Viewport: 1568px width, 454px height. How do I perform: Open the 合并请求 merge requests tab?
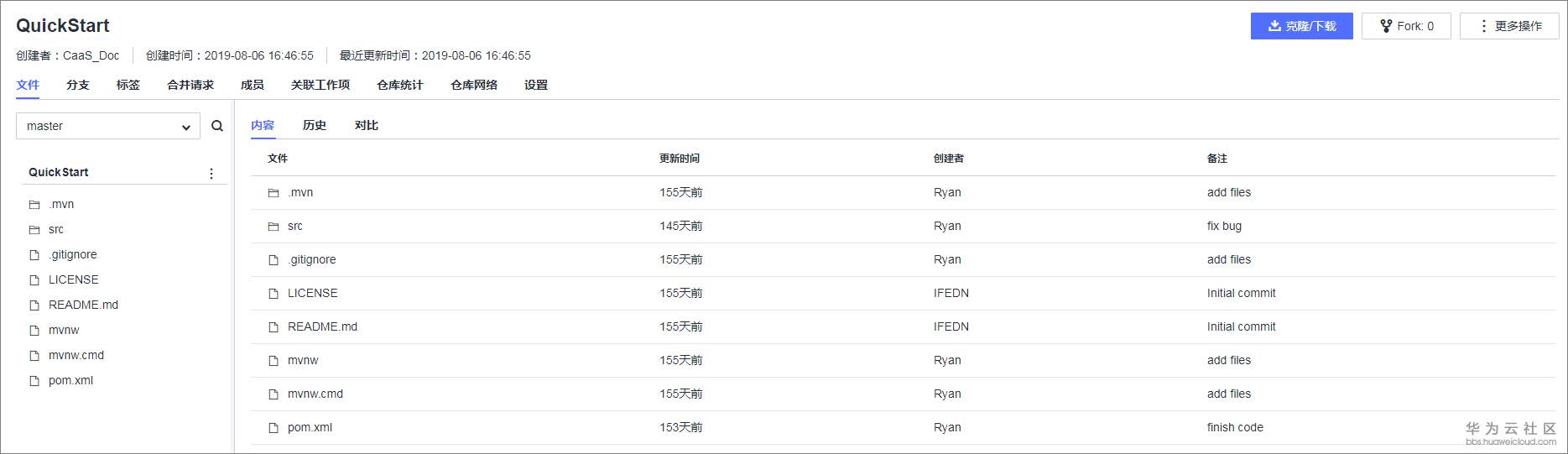pyautogui.click(x=190, y=85)
